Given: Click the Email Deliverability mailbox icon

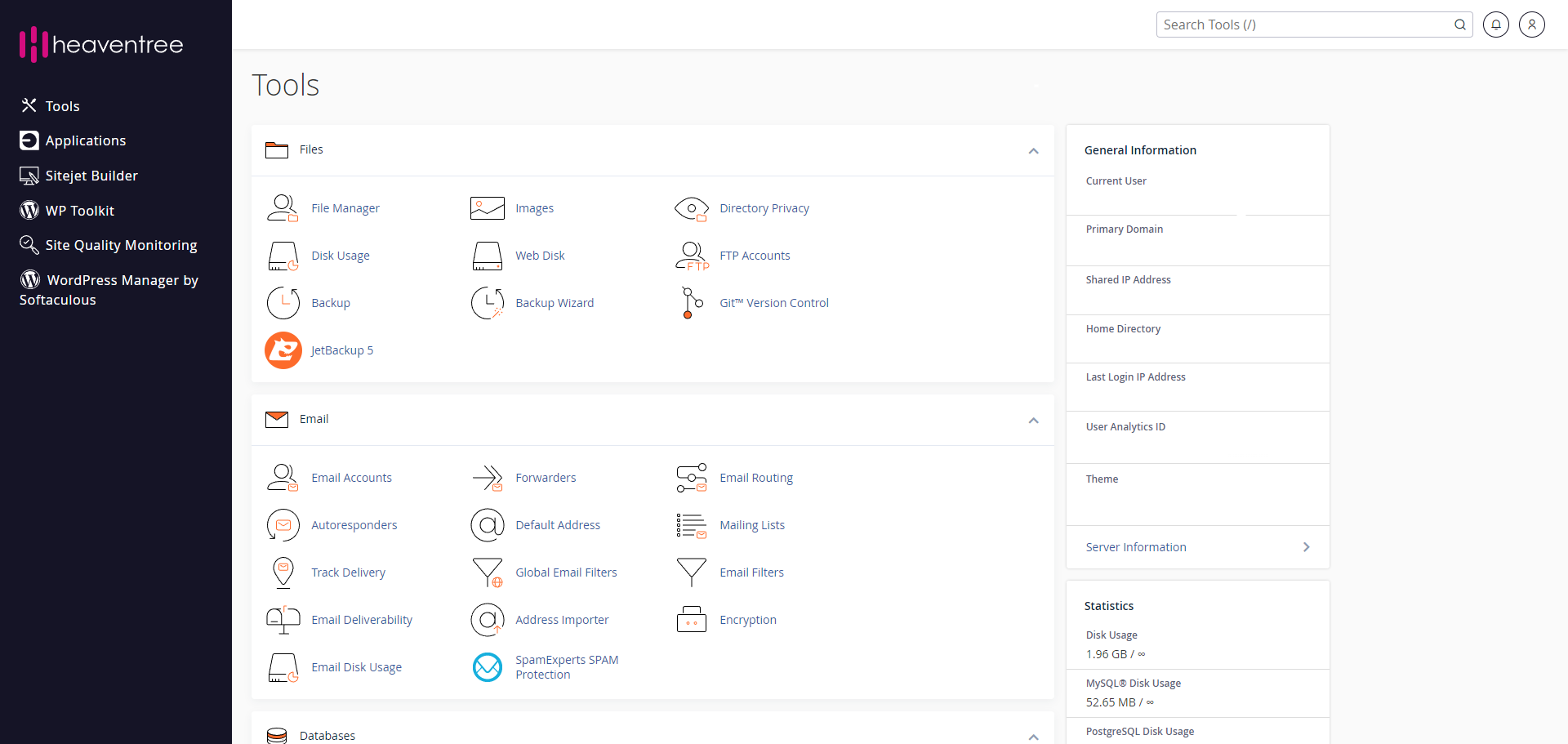Looking at the screenshot, I should (x=283, y=620).
